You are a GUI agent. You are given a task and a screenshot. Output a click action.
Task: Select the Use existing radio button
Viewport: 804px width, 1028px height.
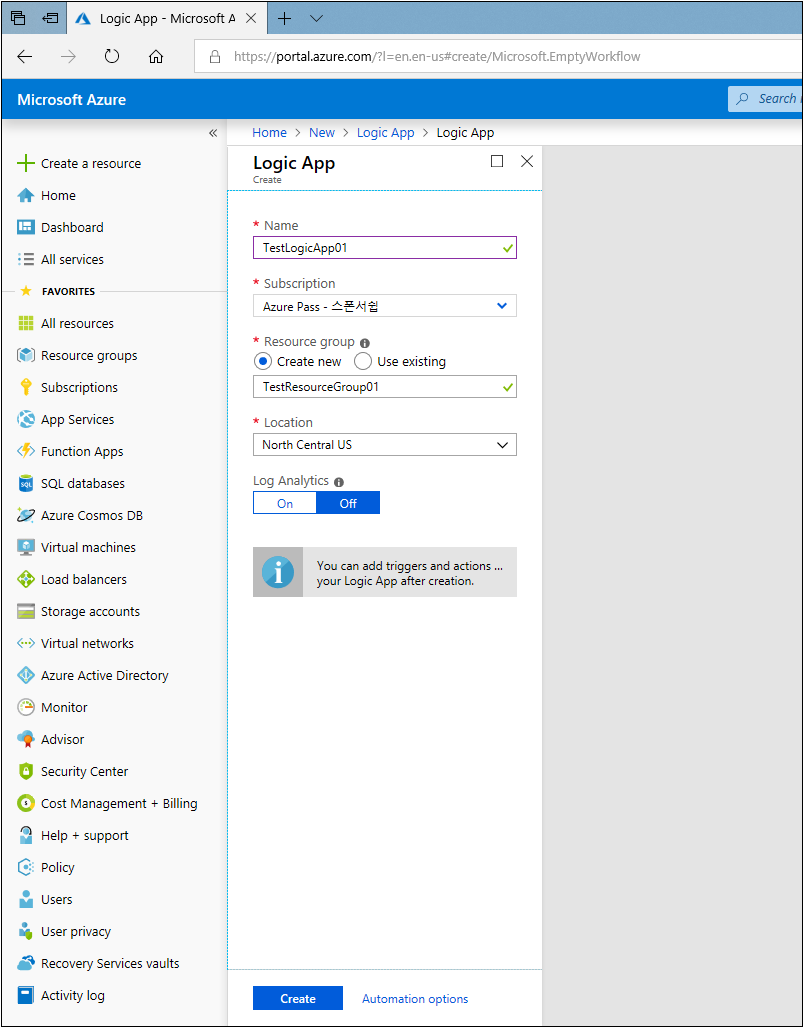pos(363,361)
